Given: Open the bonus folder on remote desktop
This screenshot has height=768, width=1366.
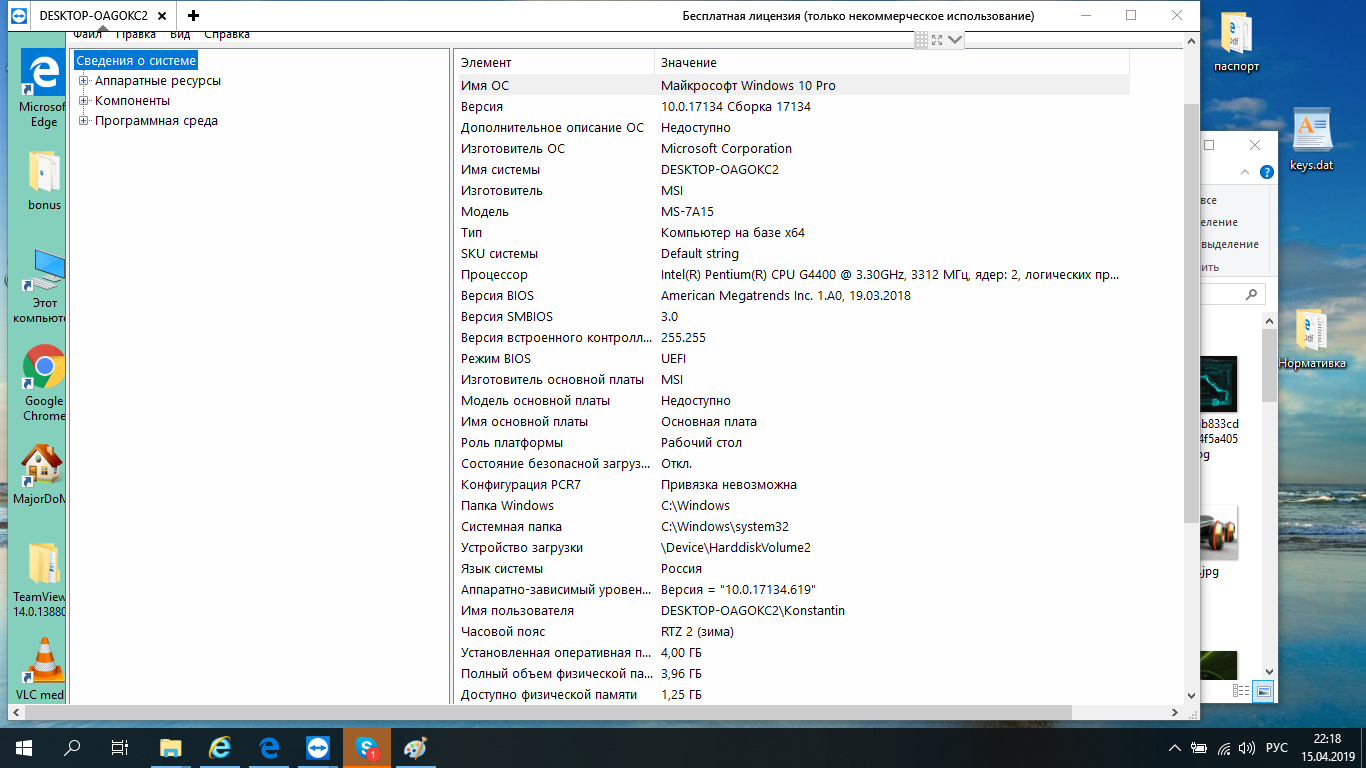Looking at the screenshot, I should click(x=44, y=181).
